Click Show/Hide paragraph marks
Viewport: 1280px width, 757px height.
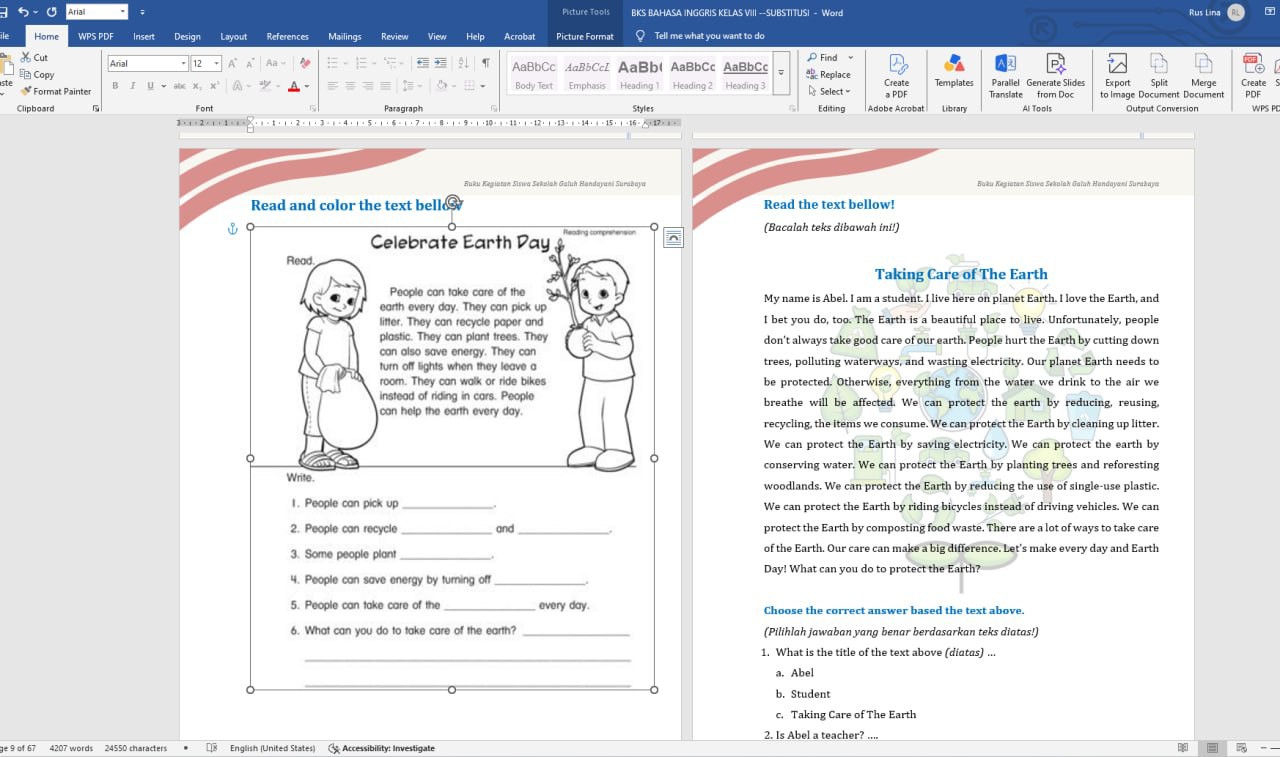tap(485, 63)
